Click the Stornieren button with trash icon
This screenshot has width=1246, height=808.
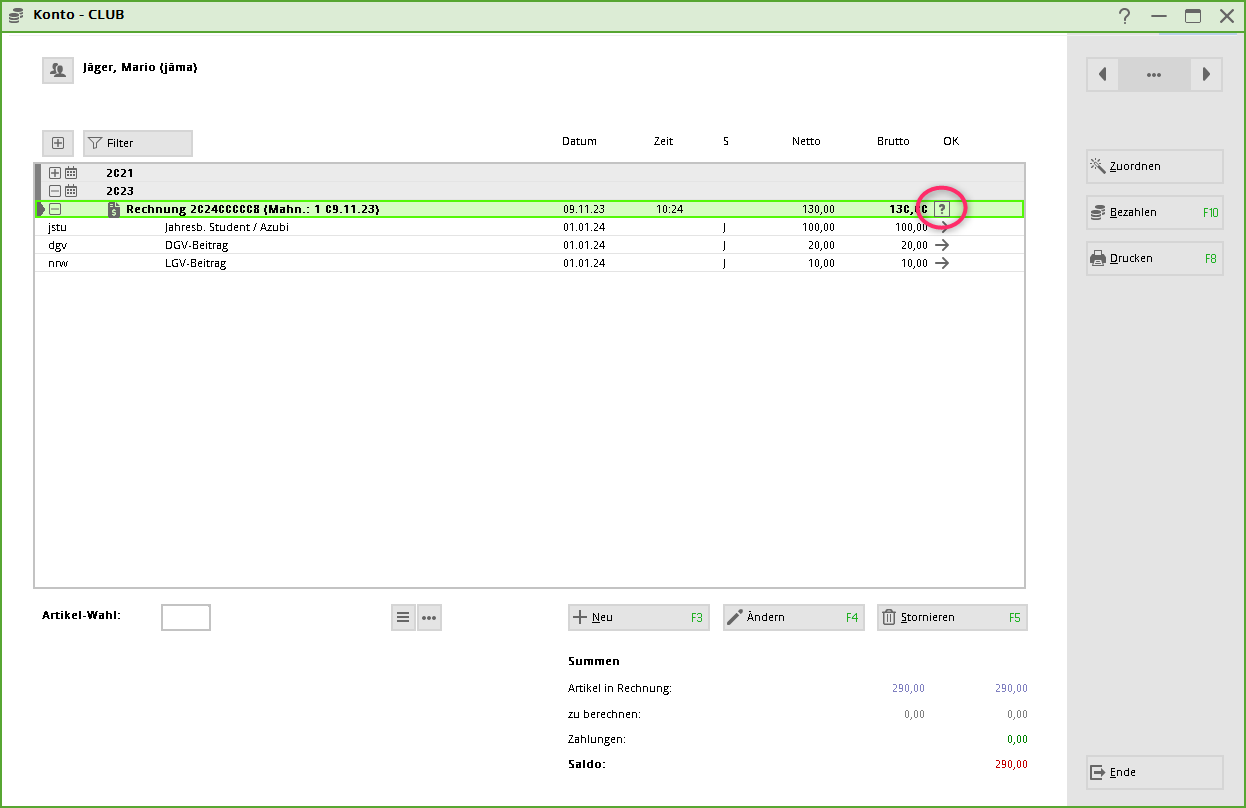coord(951,617)
